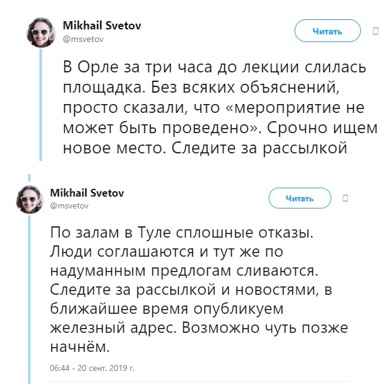The image size is (390, 391).
Task: Click the sentence 'Срочно ищем новое место'
Action: [x=220, y=137]
